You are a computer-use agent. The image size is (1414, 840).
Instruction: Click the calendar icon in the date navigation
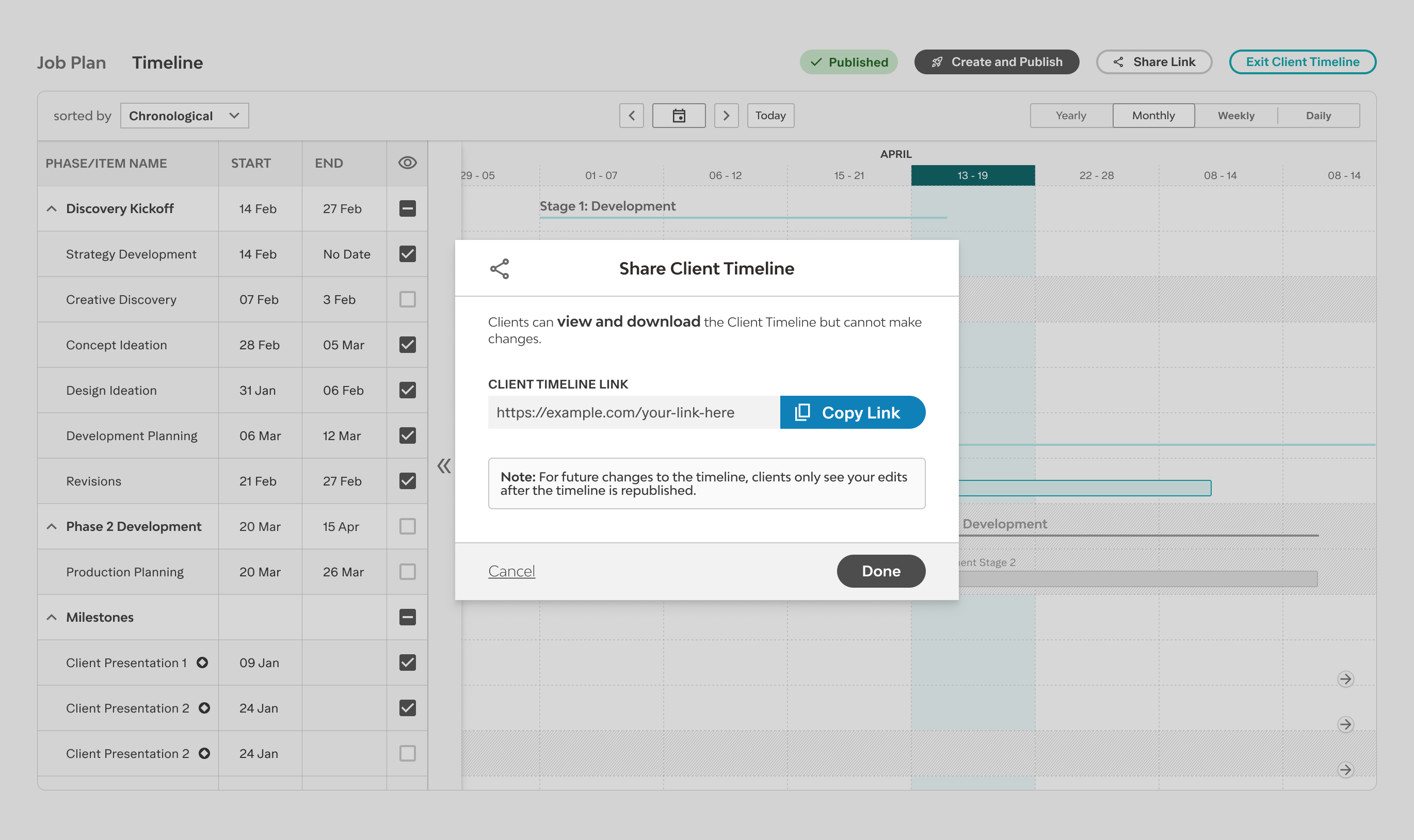click(679, 115)
